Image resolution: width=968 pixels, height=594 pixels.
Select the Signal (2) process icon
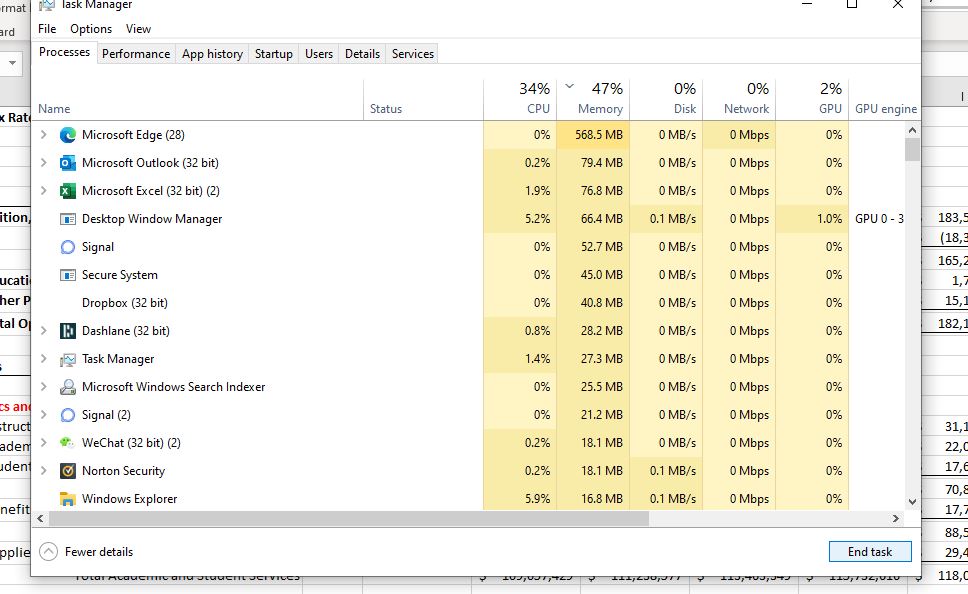click(x=68, y=415)
